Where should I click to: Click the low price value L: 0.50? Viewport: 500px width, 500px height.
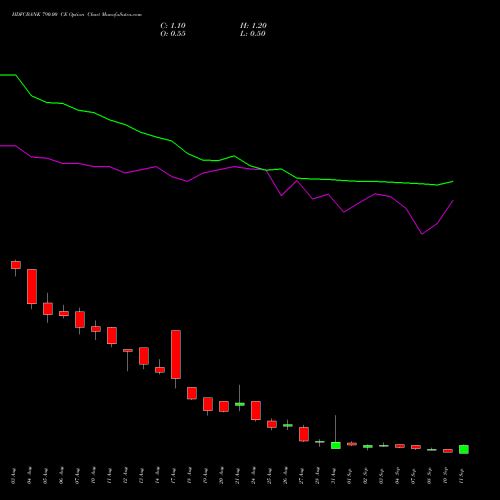click(253, 34)
